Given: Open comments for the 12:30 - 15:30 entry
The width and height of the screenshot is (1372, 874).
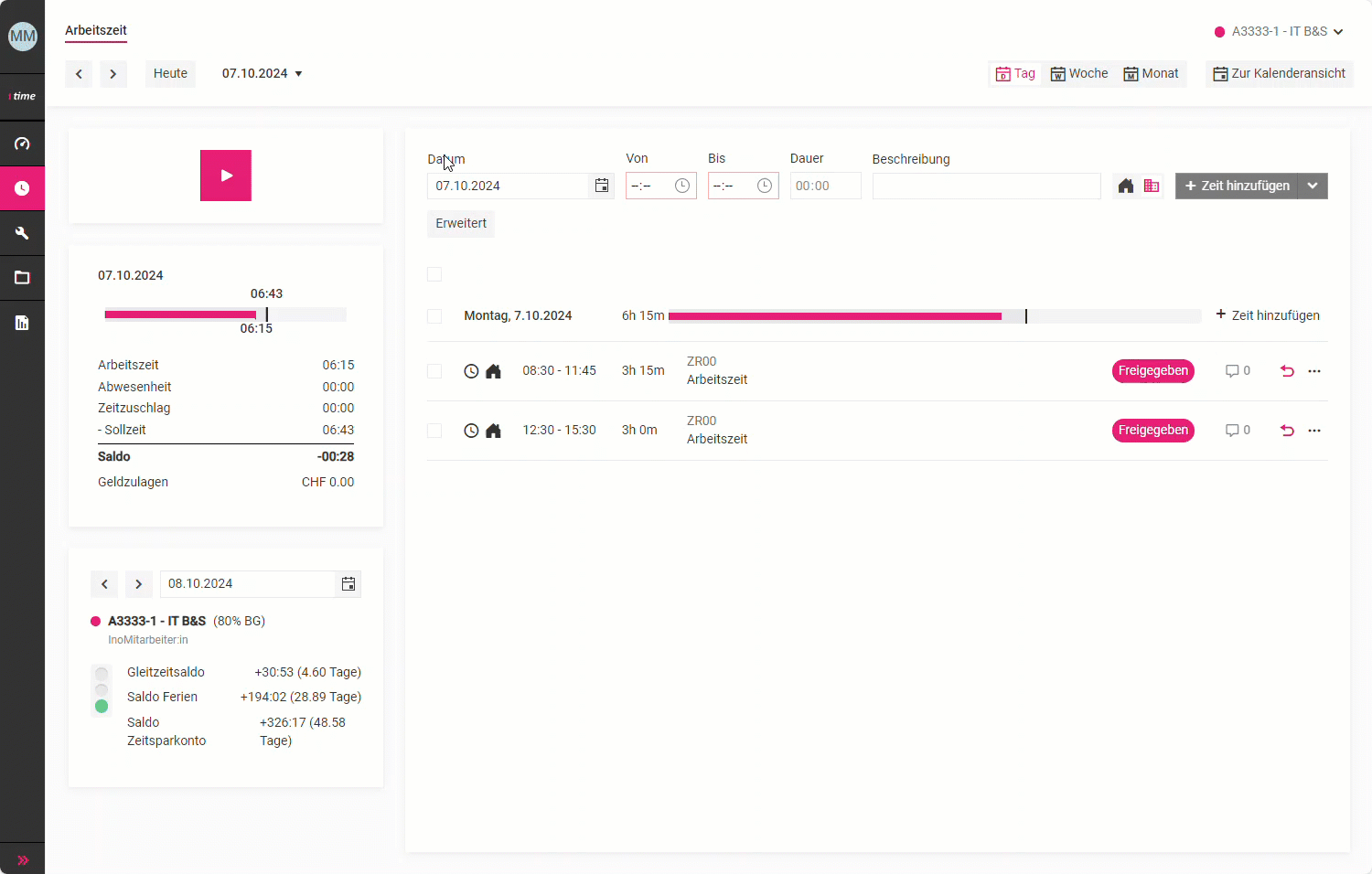Looking at the screenshot, I should click(1237, 431).
